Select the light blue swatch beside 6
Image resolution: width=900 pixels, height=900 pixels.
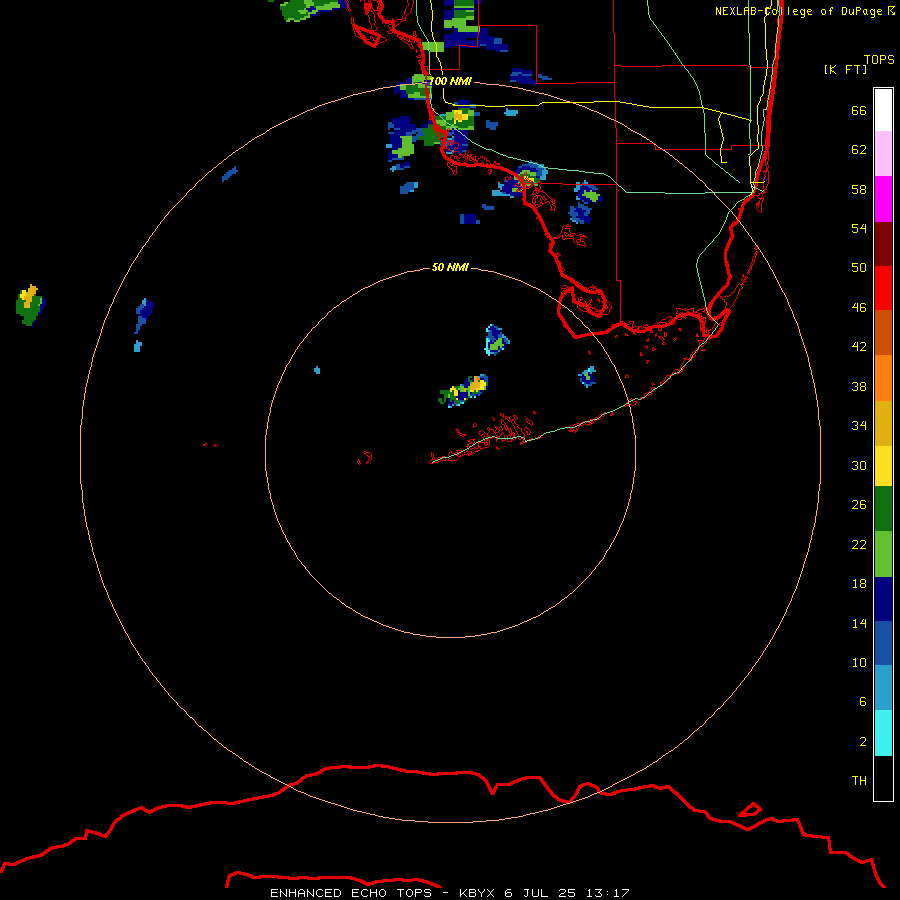tap(883, 688)
